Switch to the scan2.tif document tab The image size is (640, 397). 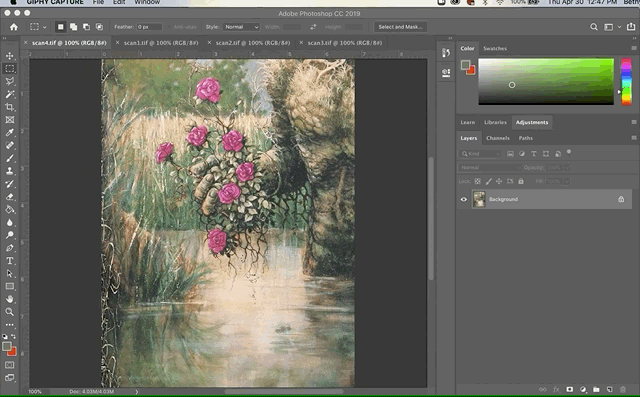253,42
